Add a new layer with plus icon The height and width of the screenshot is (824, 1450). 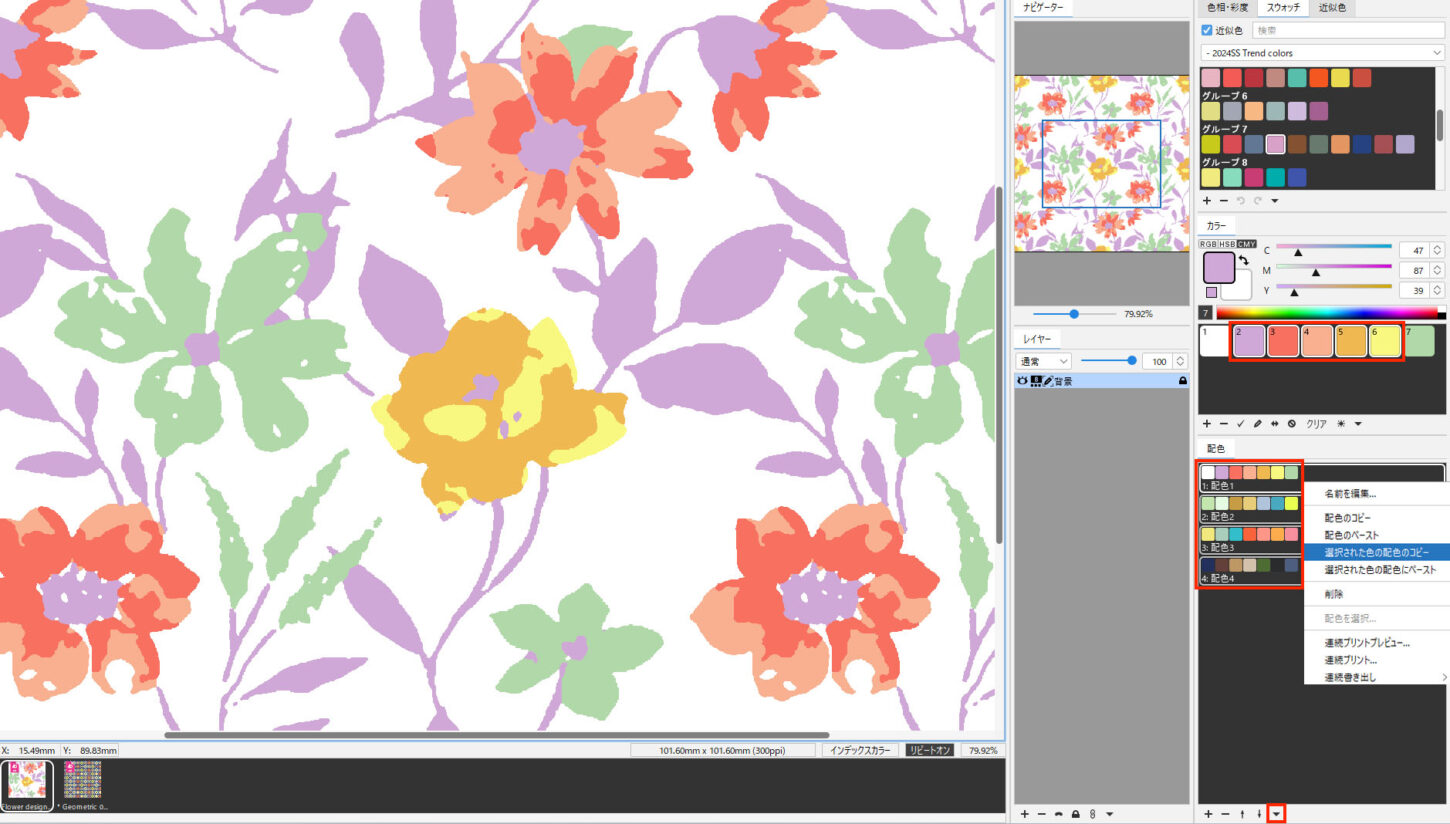click(x=1024, y=814)
